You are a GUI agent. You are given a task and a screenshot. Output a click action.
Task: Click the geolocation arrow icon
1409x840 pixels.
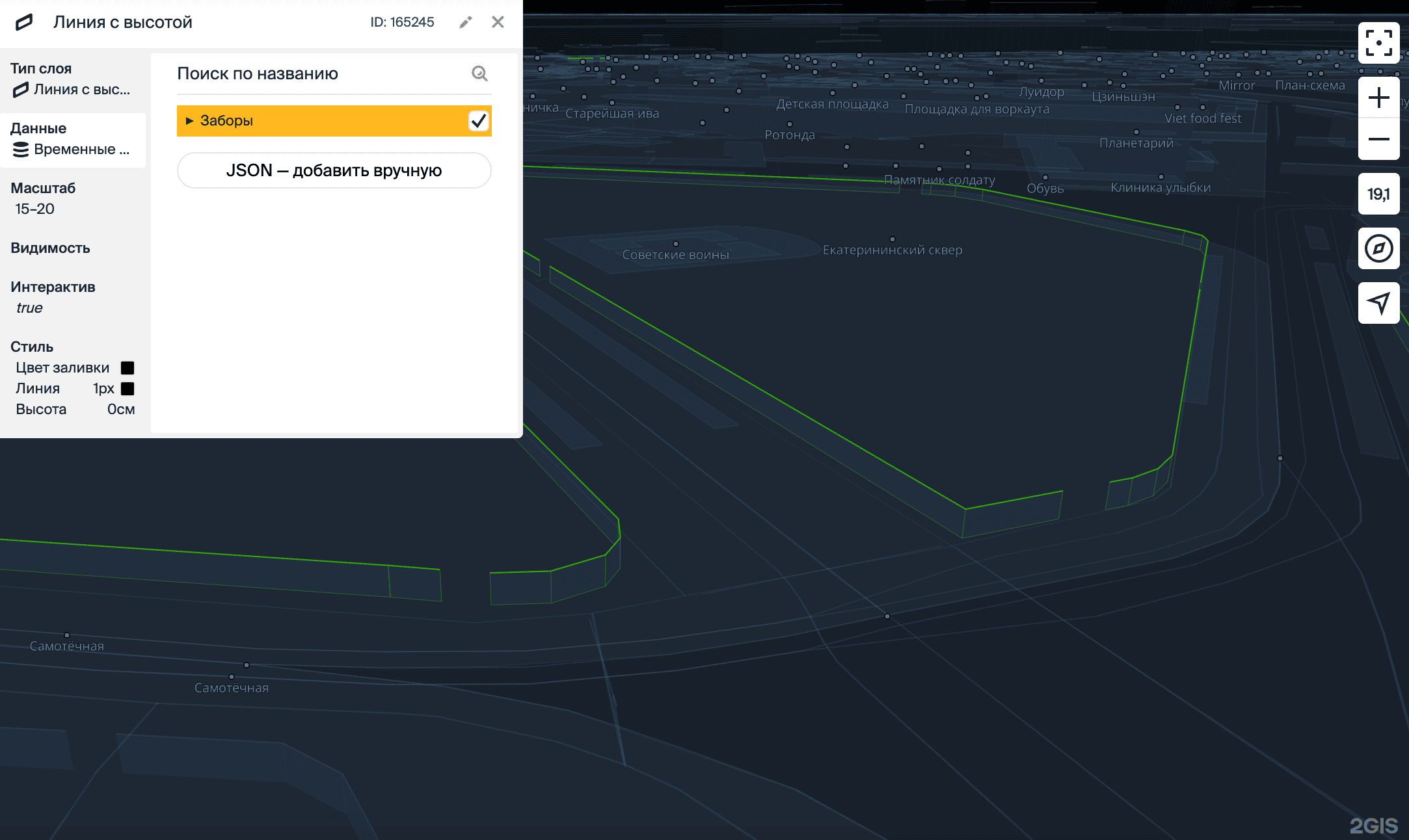(x=1378, y=303)
